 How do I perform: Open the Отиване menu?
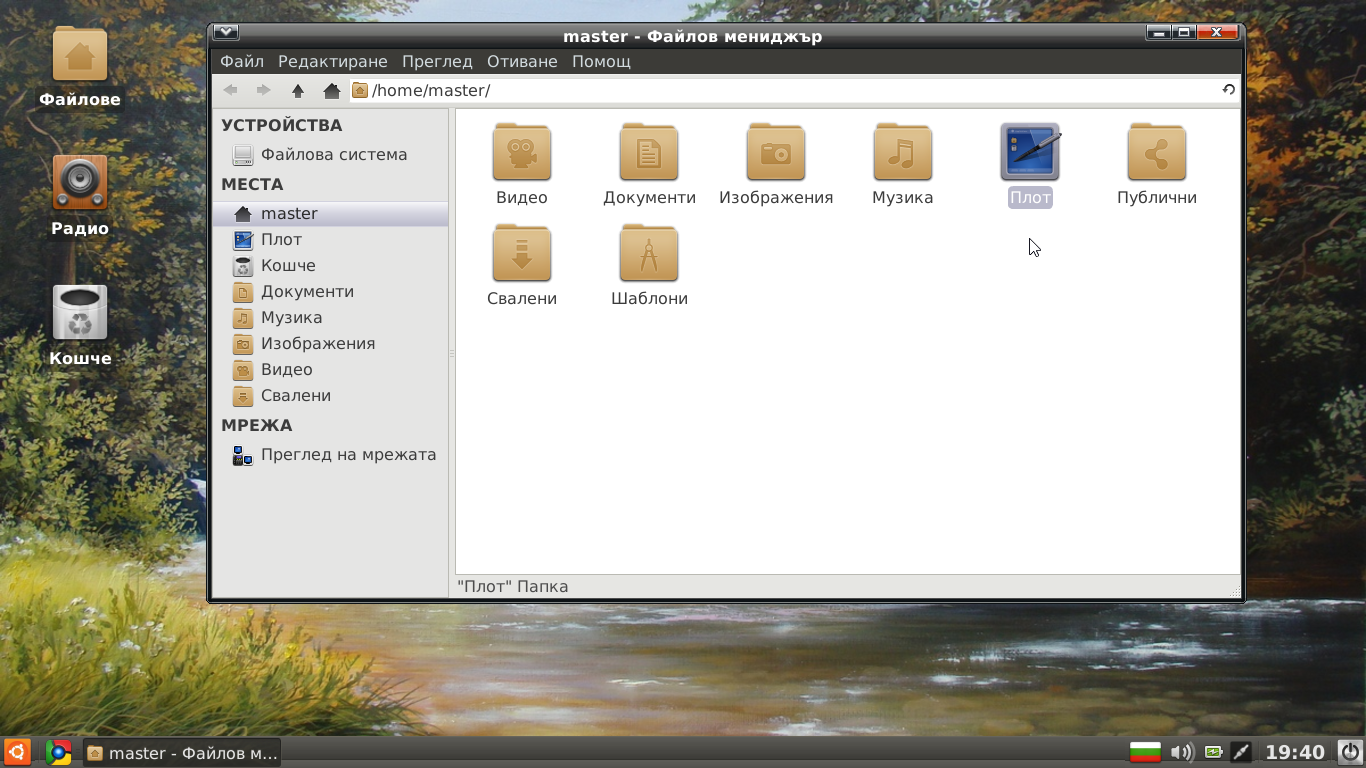click(x=522, y=61)
